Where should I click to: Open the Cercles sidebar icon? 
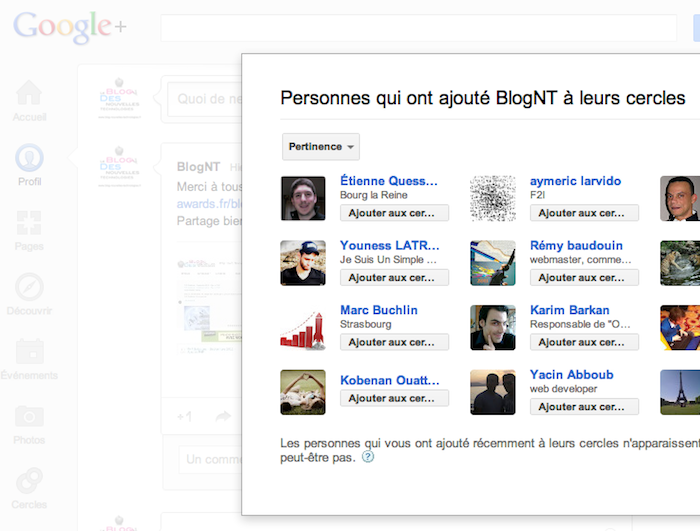pyautogui.click(x=30, y=482)
